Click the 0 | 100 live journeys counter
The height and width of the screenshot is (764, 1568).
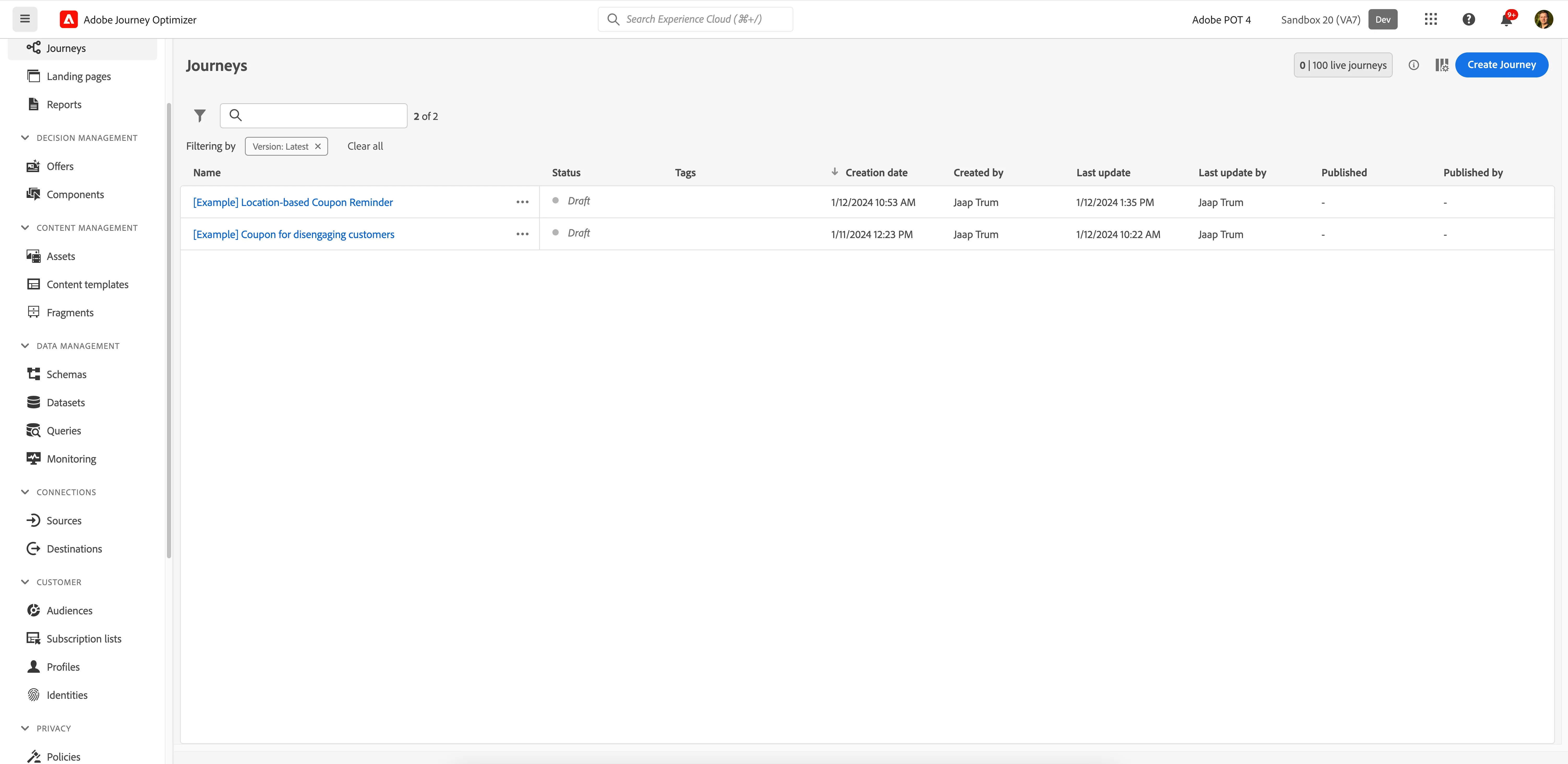pyautogui.click(x=1342, y=65)
